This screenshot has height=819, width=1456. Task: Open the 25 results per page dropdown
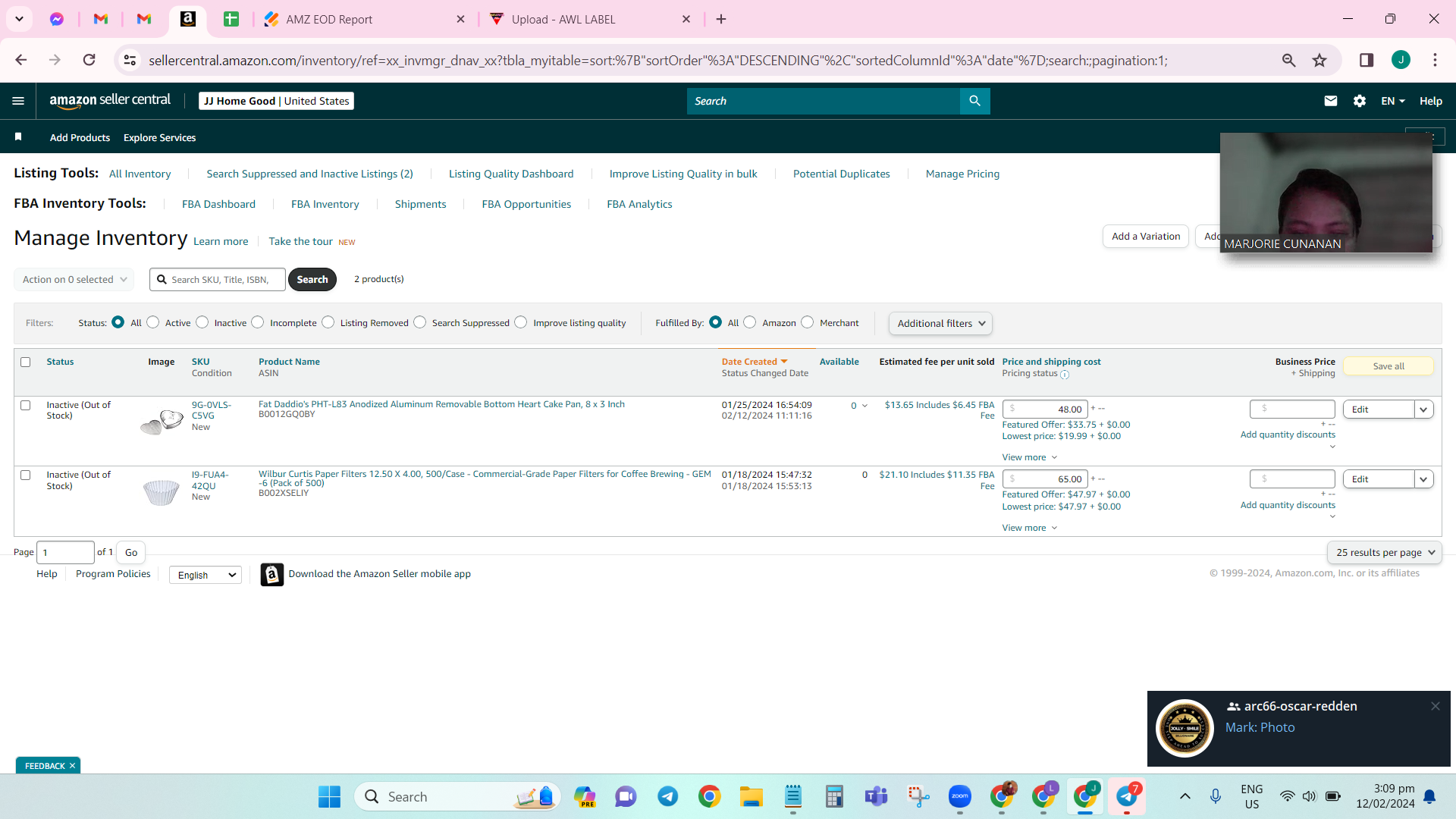pyautogui.click(x=1385, y=553)
